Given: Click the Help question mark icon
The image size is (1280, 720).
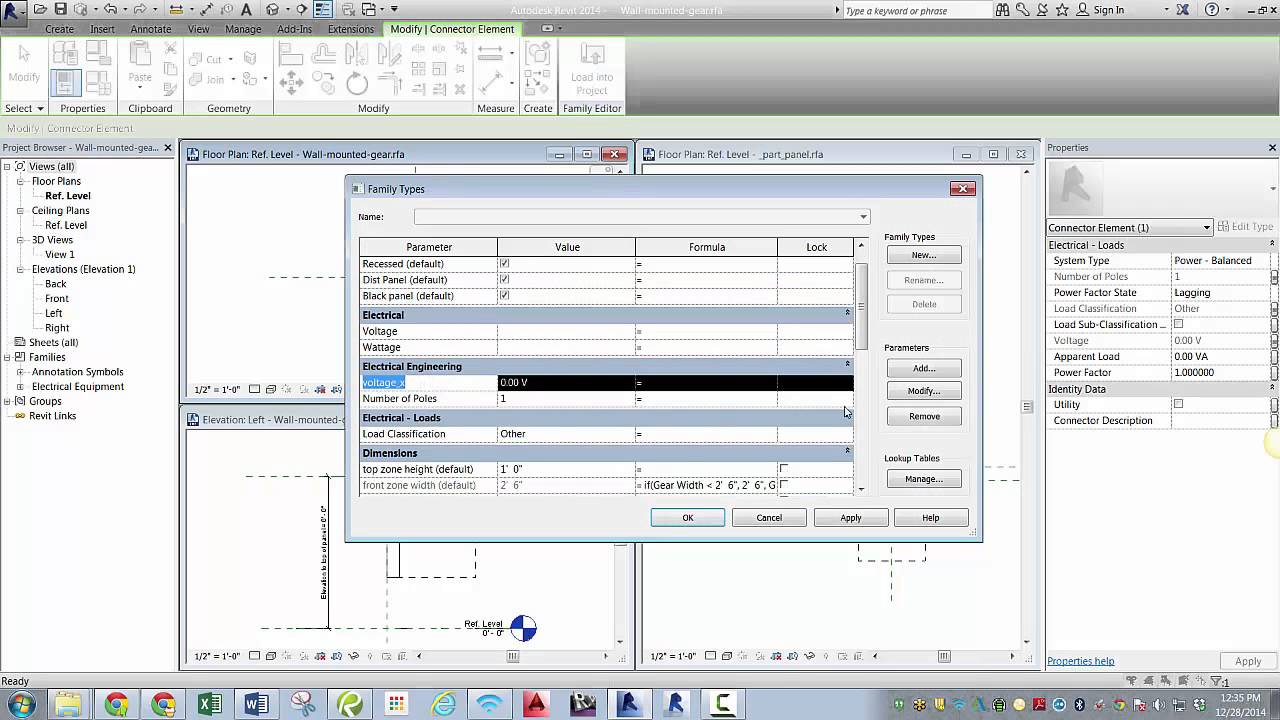Looking at the screenshot, I should click(x=1213, y=10).
